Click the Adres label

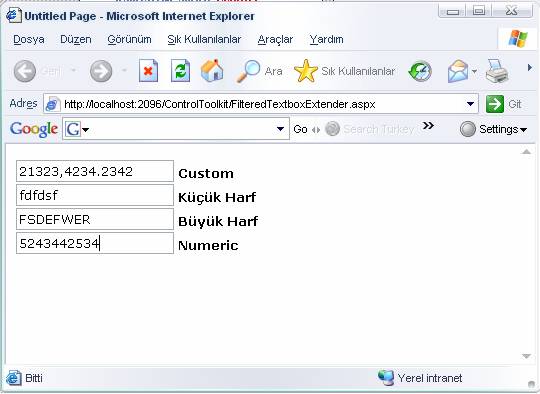pos(23,103)
